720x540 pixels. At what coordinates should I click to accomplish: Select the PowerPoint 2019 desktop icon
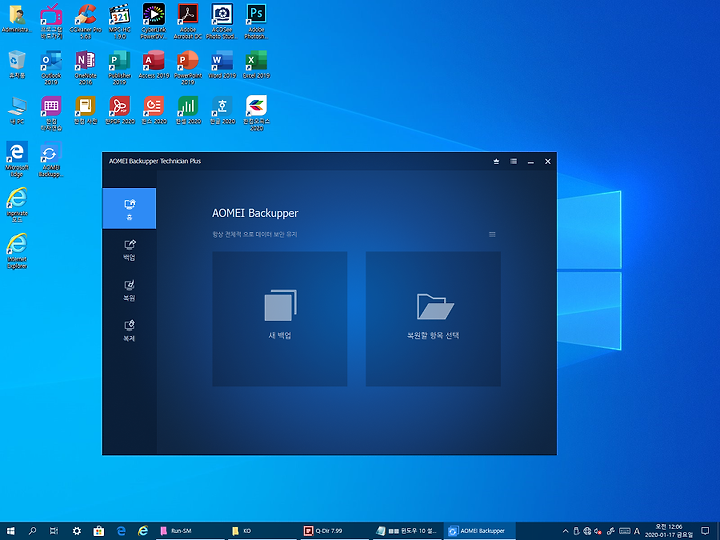click(188, 67)
